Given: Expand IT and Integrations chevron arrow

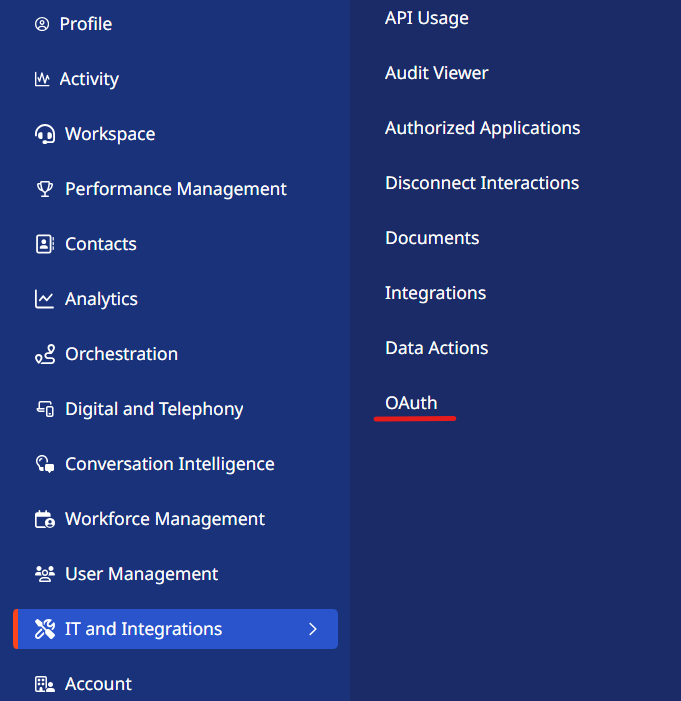Looking at the screenshot, I should tap(313, 629).
